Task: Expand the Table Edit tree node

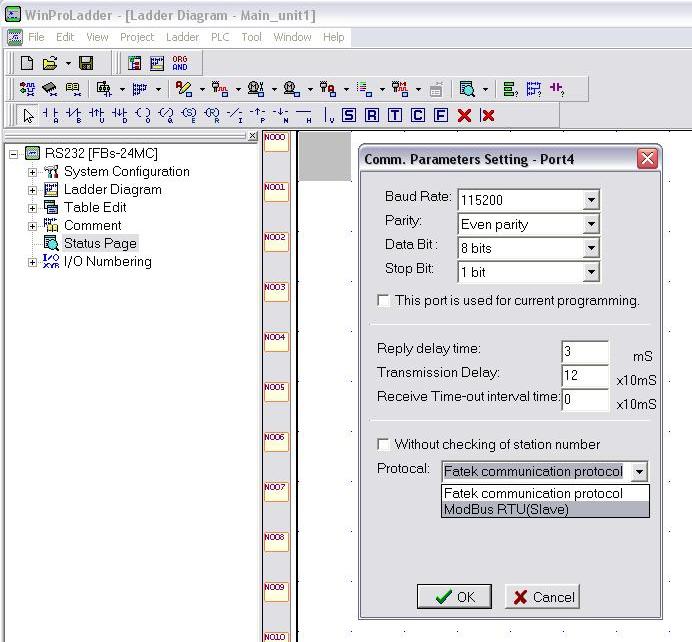Action: tap(32, 208)
